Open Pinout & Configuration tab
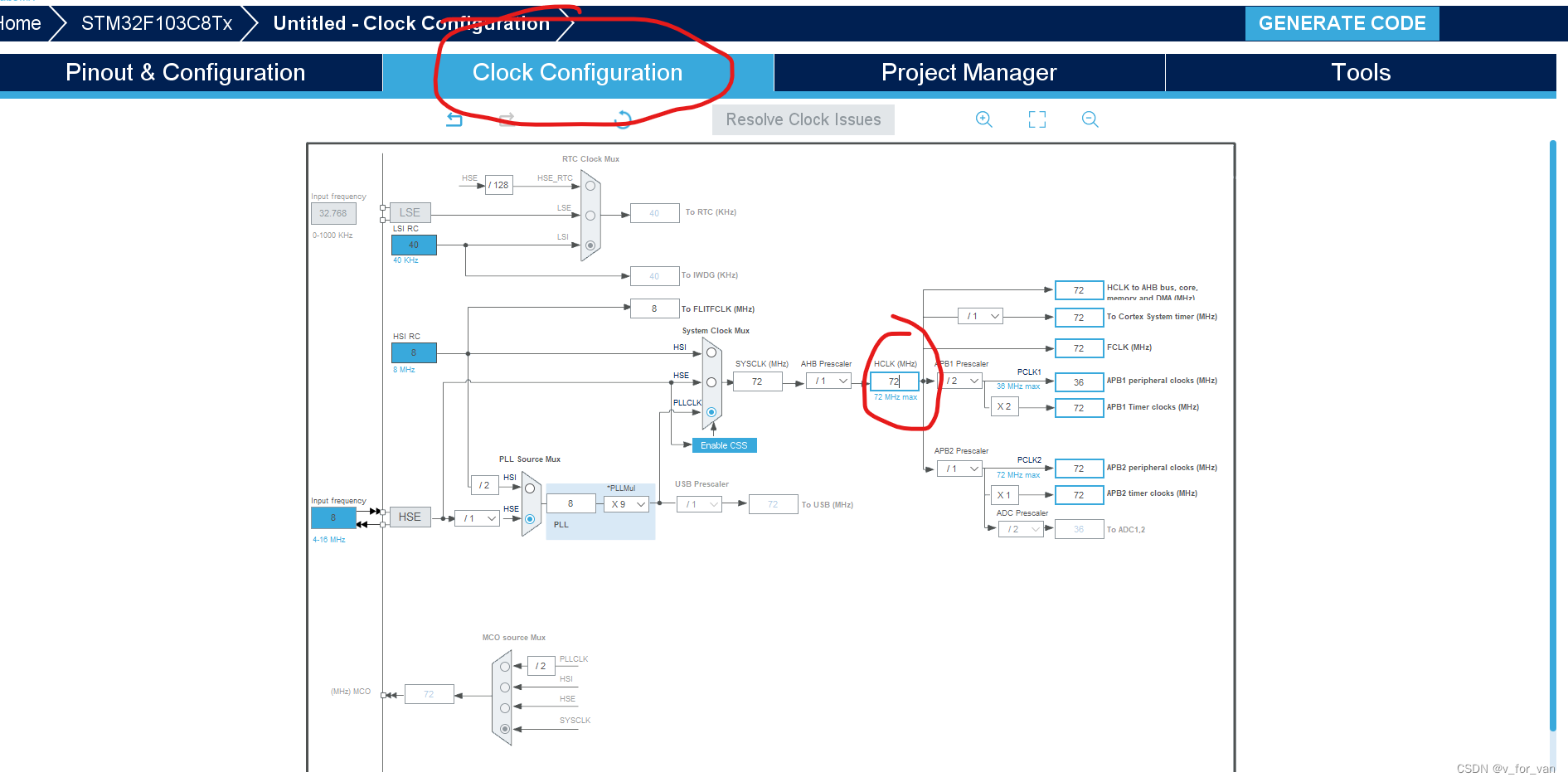1568x782 pixels. click(186, 73)
